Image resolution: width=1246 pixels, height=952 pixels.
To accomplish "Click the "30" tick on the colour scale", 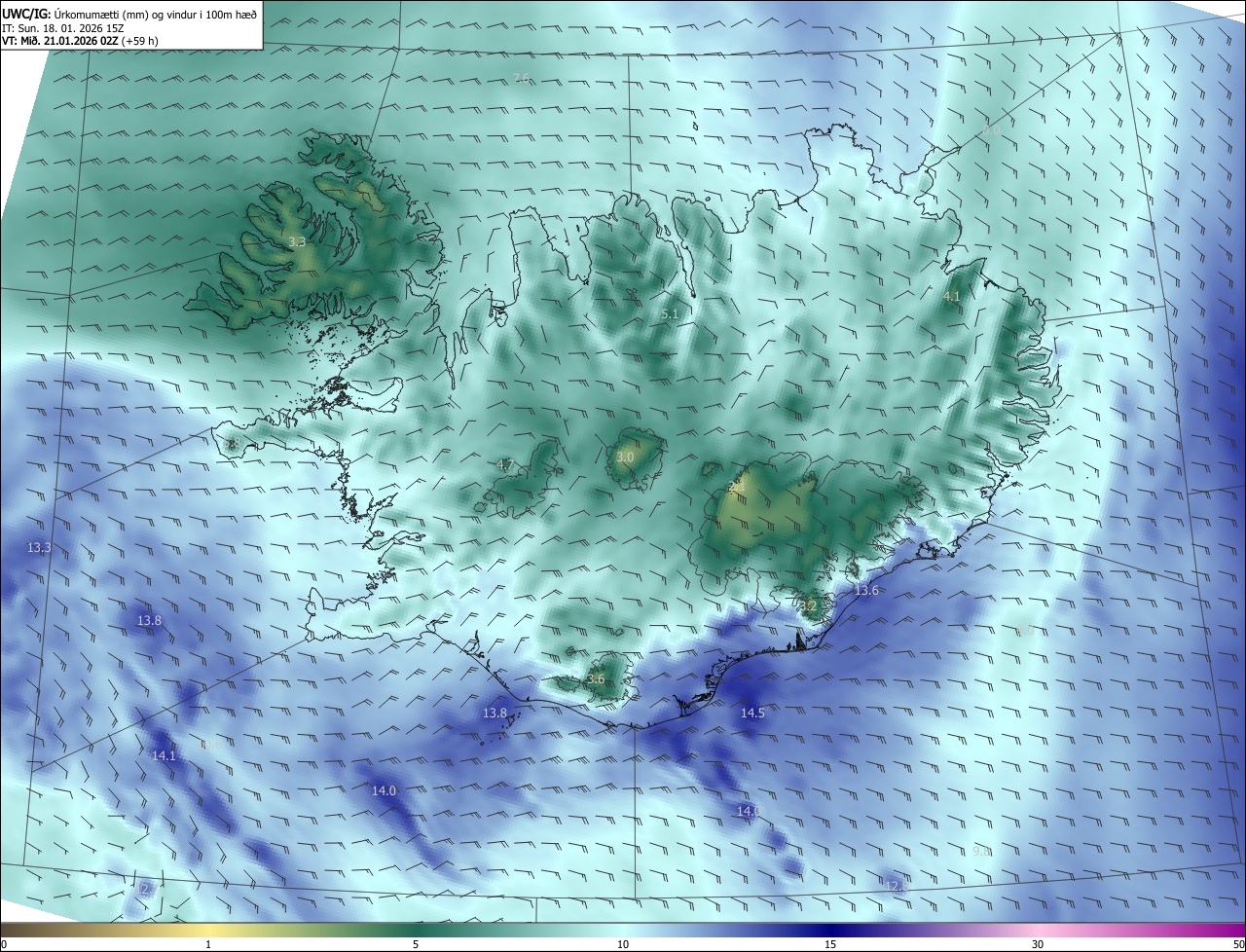I will (x=1038, y=945).
